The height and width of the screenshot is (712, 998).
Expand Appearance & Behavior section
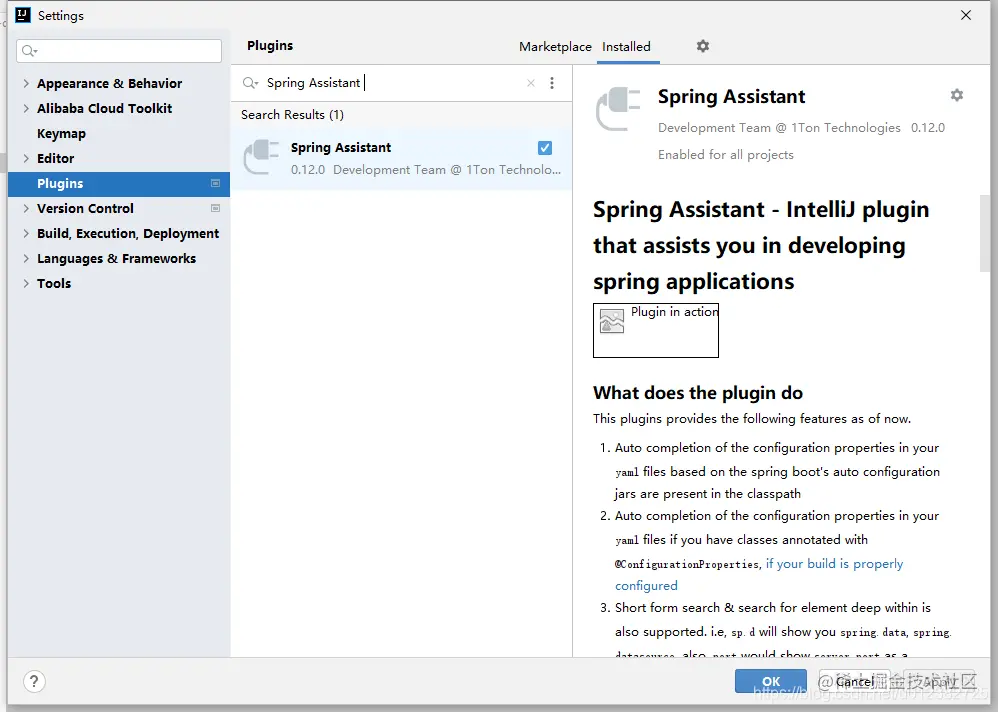[x=26, y=83]
